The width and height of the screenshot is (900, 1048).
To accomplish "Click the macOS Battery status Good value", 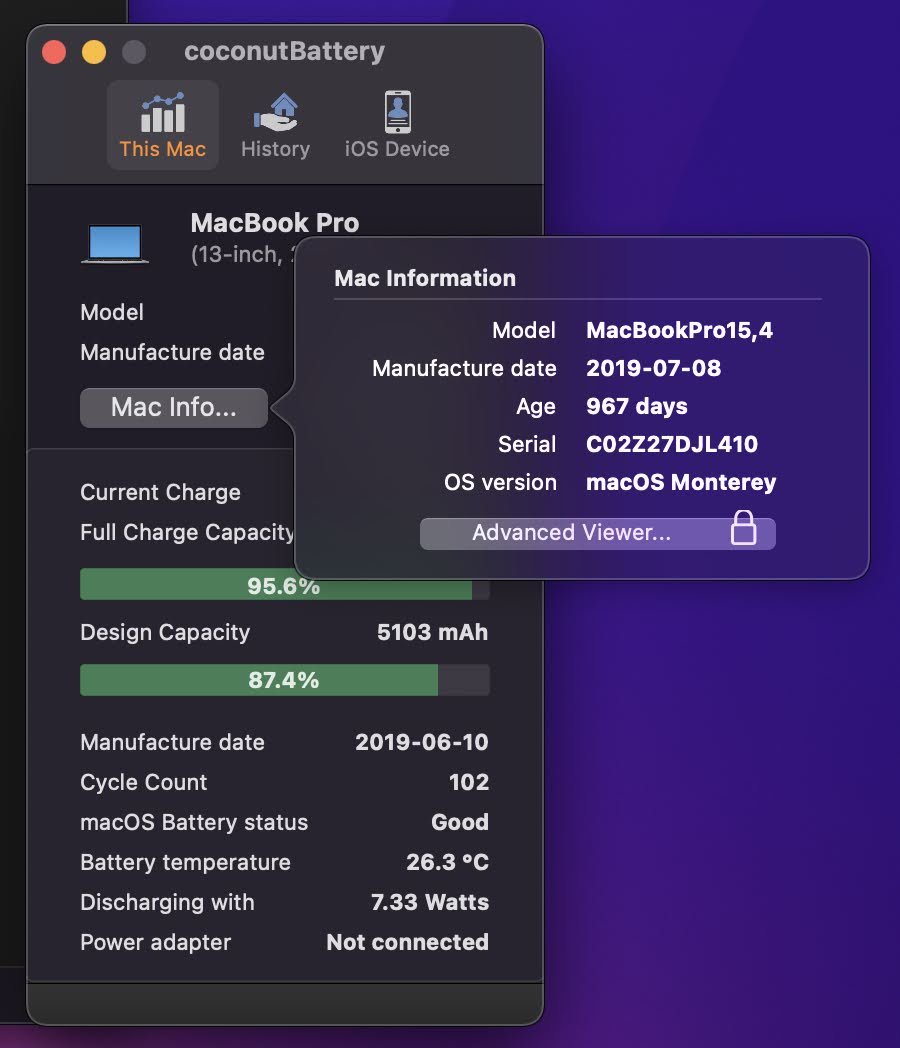I will (x=459, y=822).
